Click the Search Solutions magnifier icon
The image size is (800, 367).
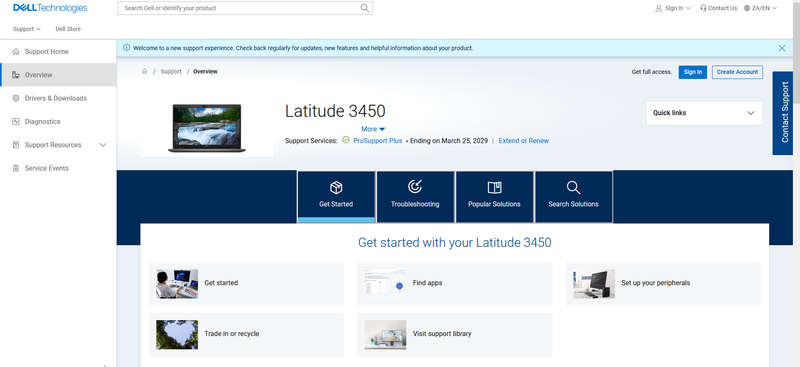[x=573, y=187]
